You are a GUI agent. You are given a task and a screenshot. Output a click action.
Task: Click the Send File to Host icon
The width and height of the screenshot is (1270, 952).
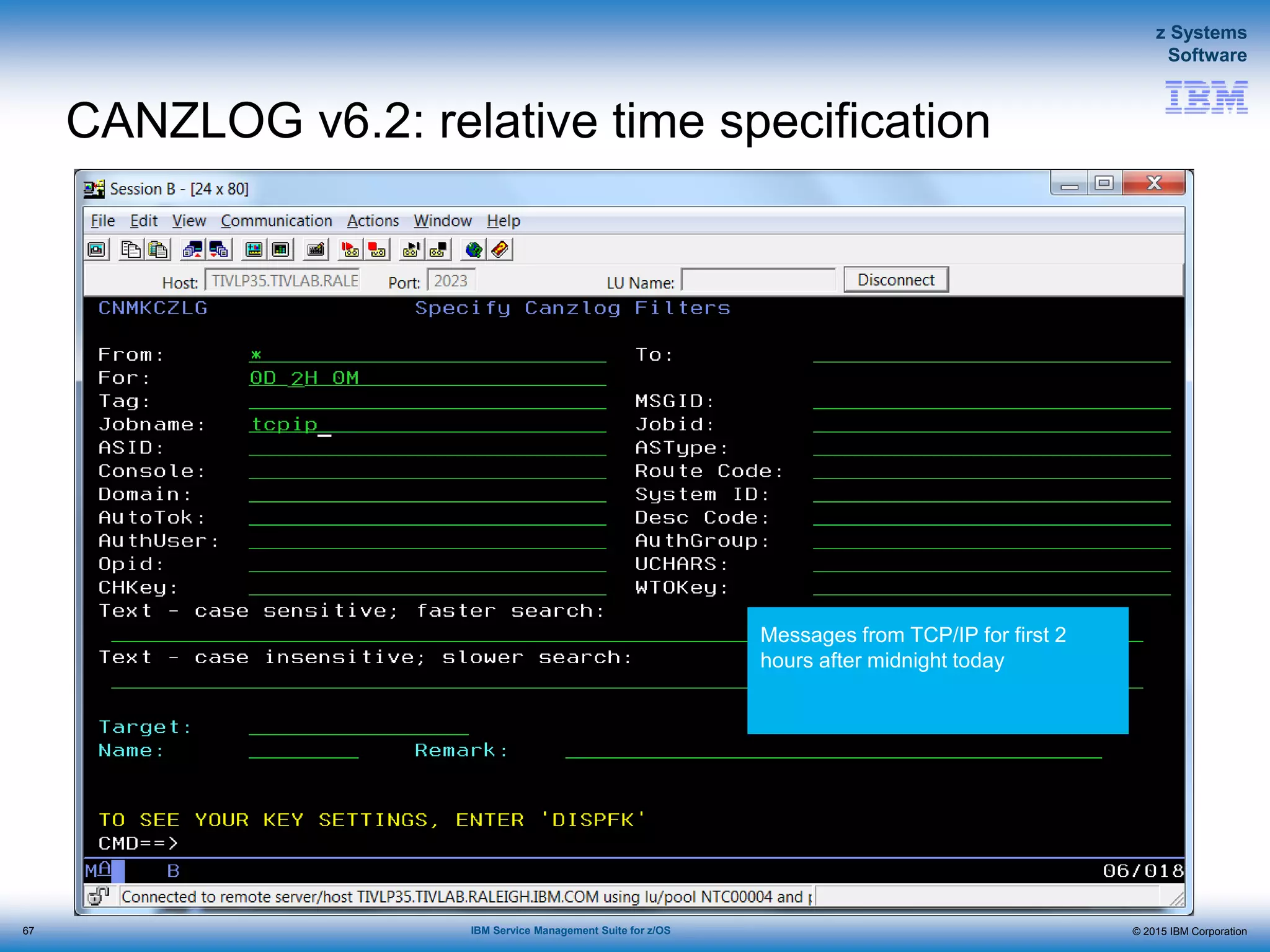(x=192, y=250)
